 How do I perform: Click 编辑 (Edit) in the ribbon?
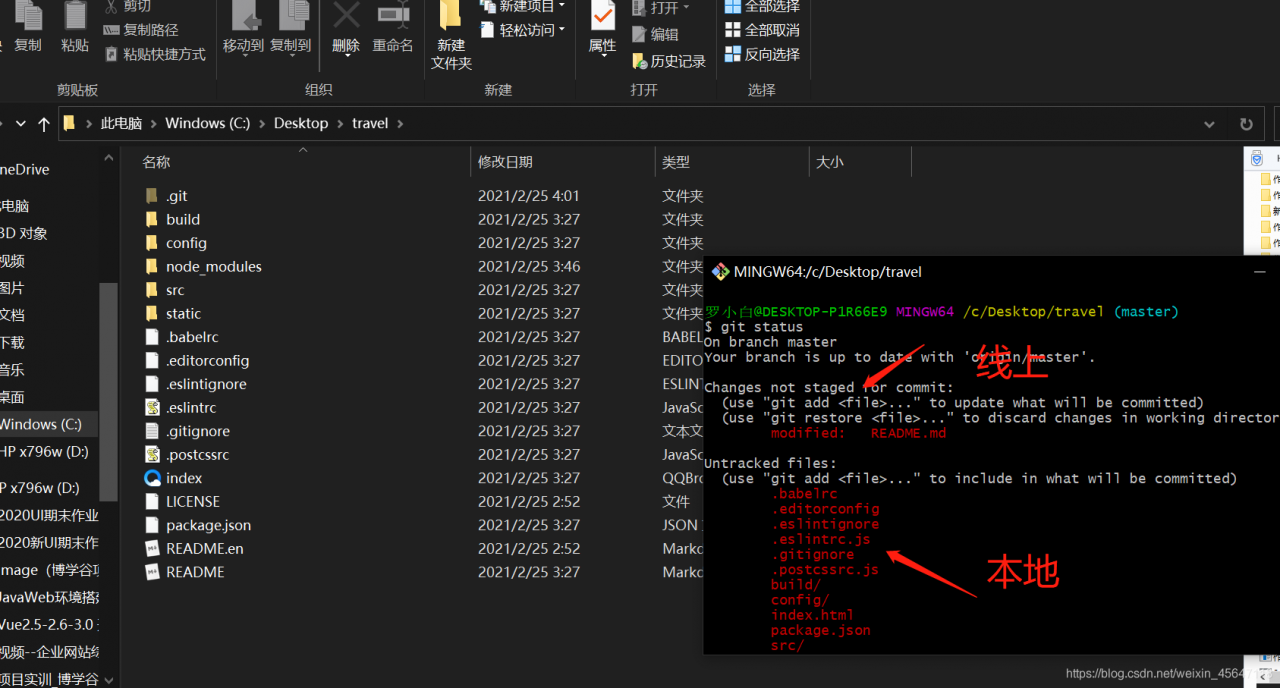click(656, 34)
